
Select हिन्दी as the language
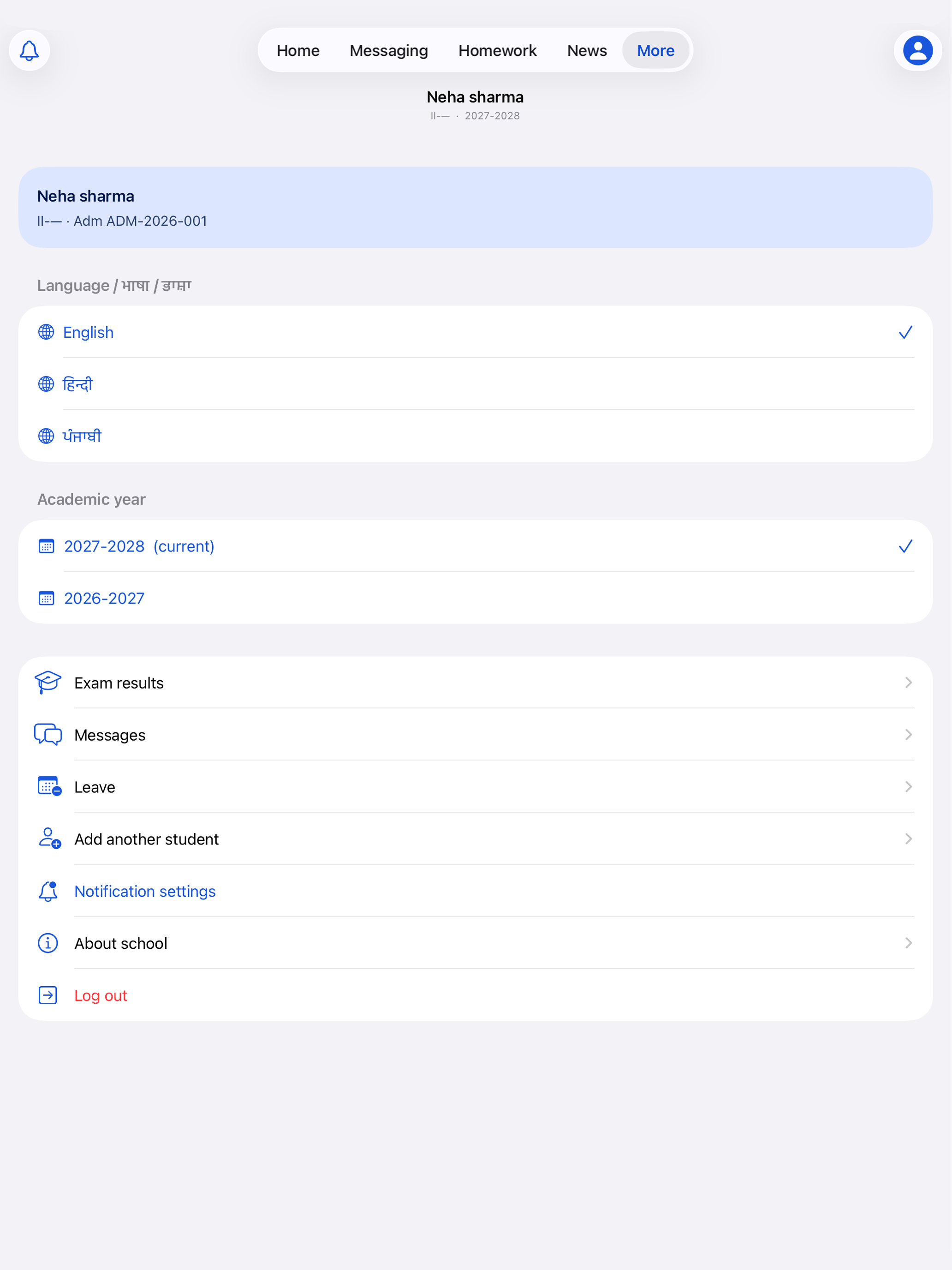click(476, 383)
